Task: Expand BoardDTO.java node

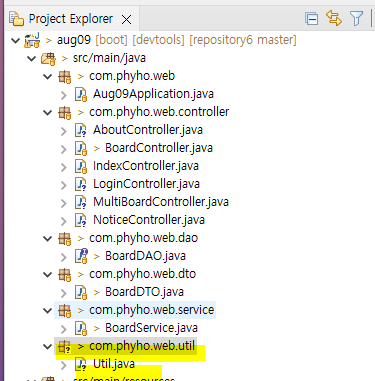Action: pos(64,293)
